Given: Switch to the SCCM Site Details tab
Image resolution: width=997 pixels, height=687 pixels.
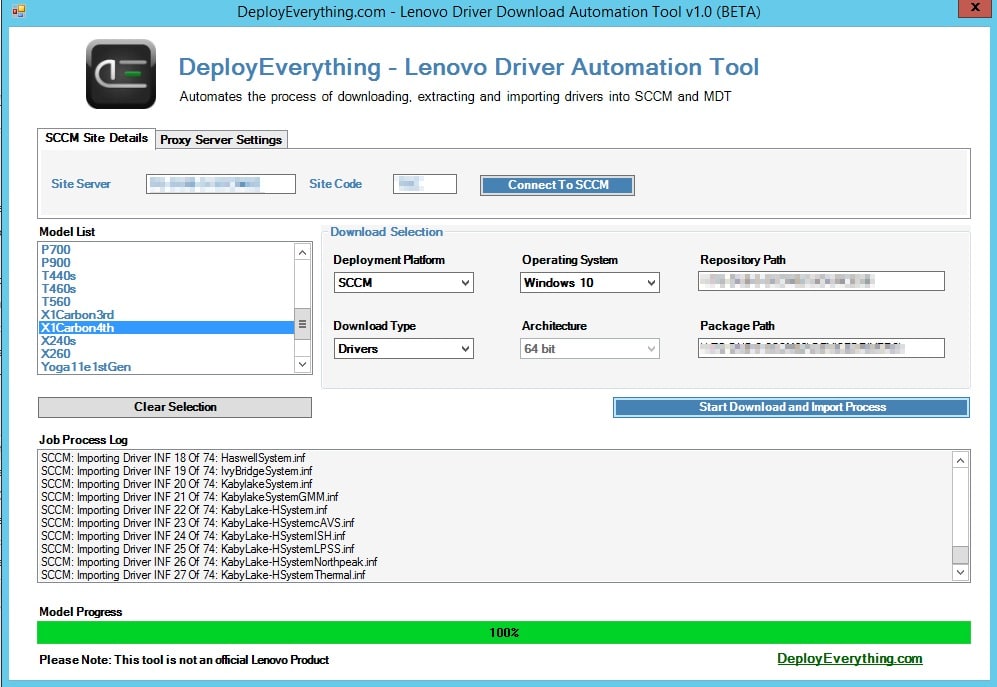Looking at the screenshot, I should [x=96, y=138].
